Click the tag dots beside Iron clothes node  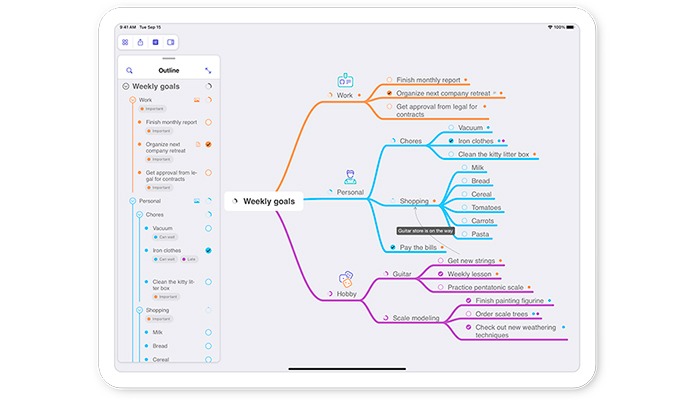pos(501,141)
